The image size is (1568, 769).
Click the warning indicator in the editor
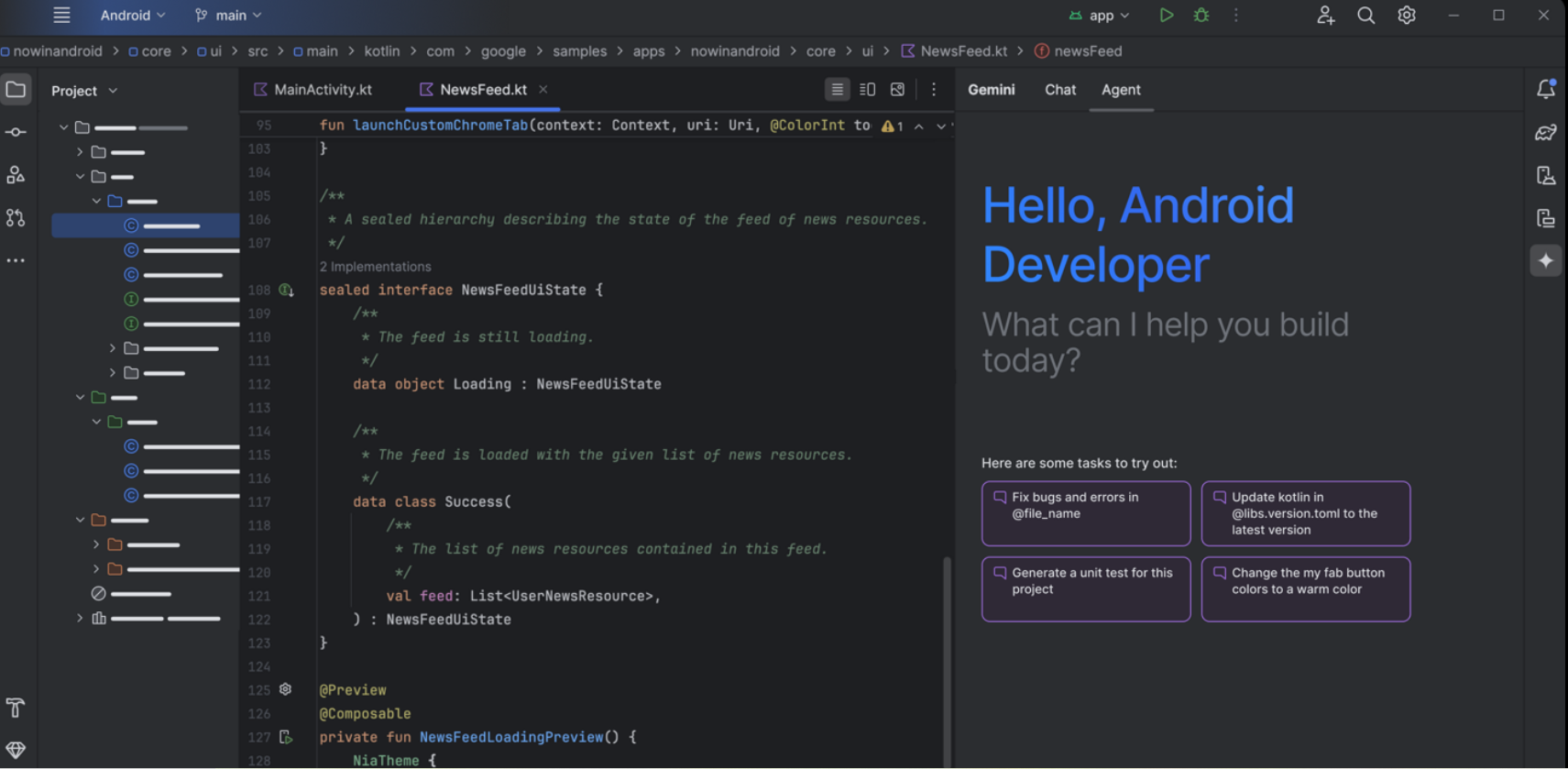(893, 126)
